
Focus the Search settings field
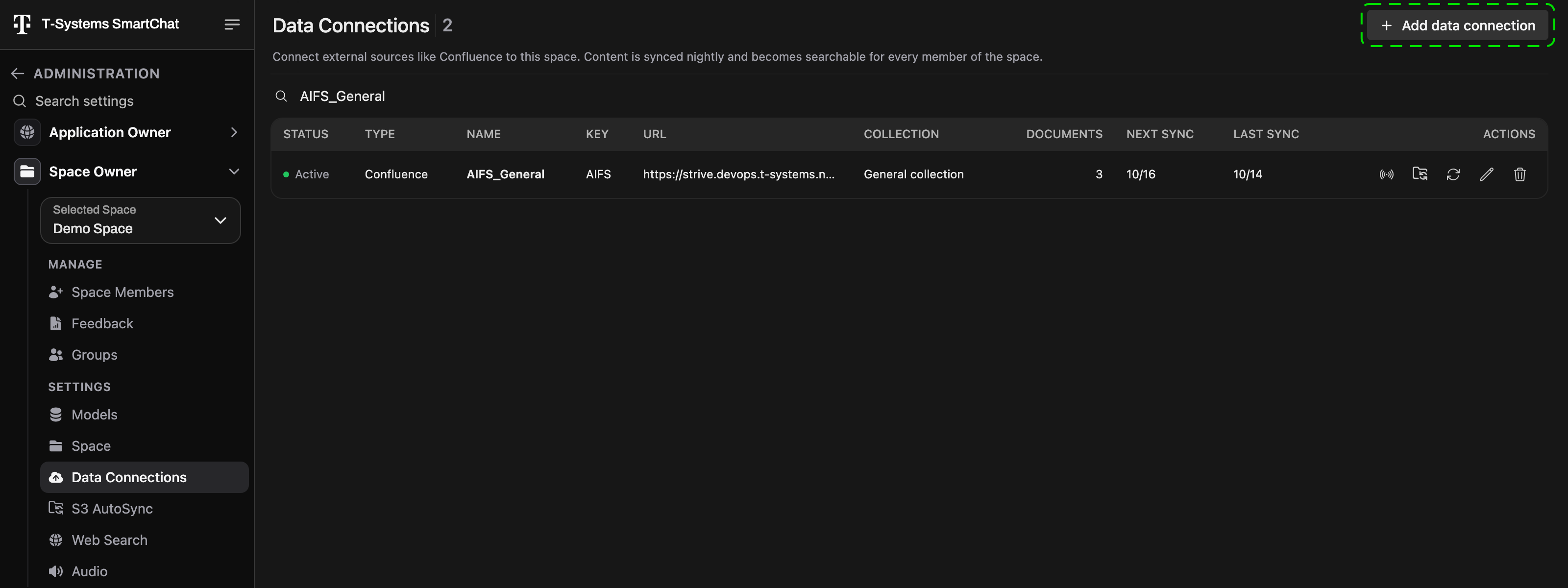[x=127, y=101]
